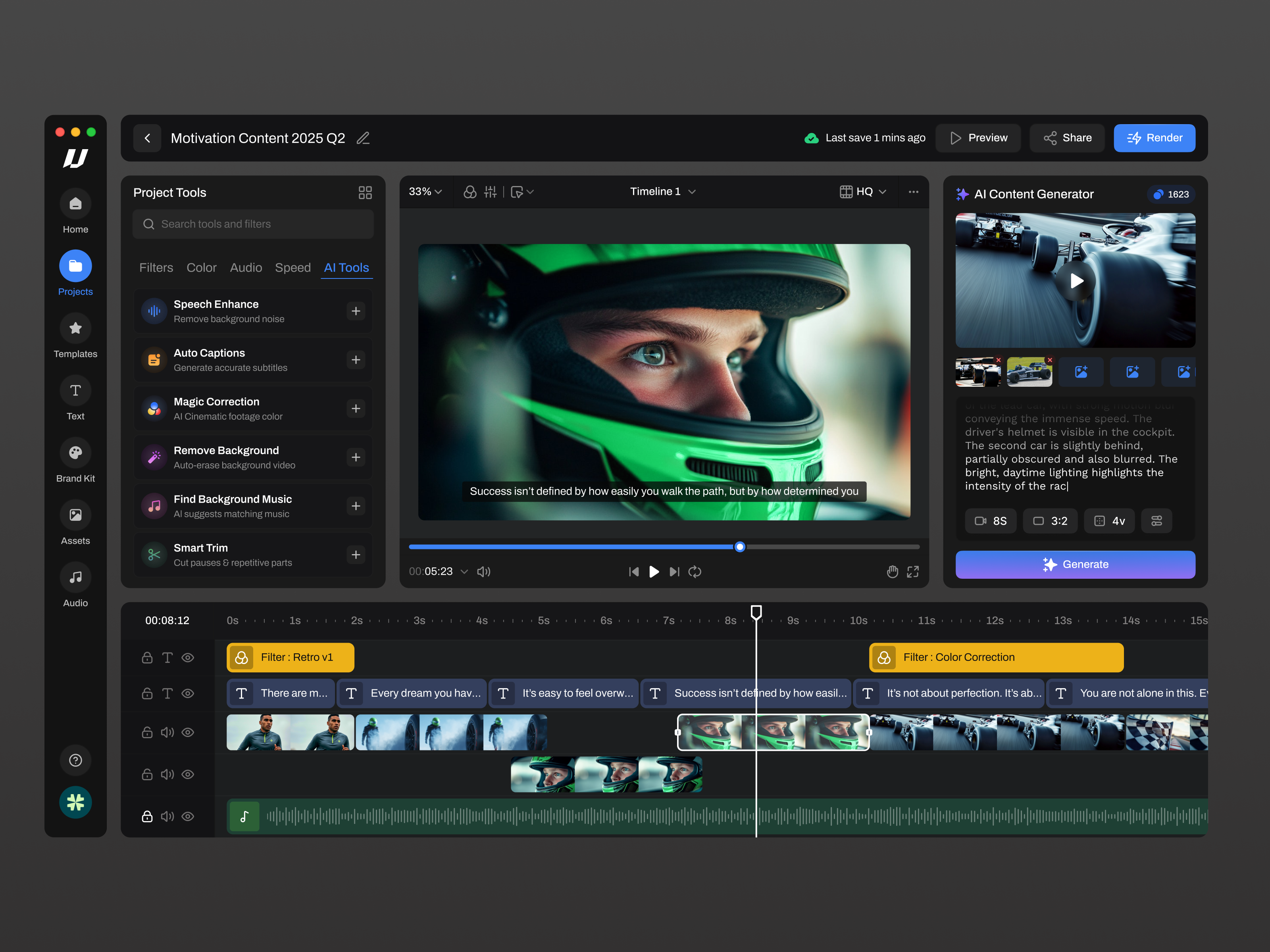This screenshot has height=952, width=1270.
Task: Open the Project Tools grid view
Action: click(366, 192)
